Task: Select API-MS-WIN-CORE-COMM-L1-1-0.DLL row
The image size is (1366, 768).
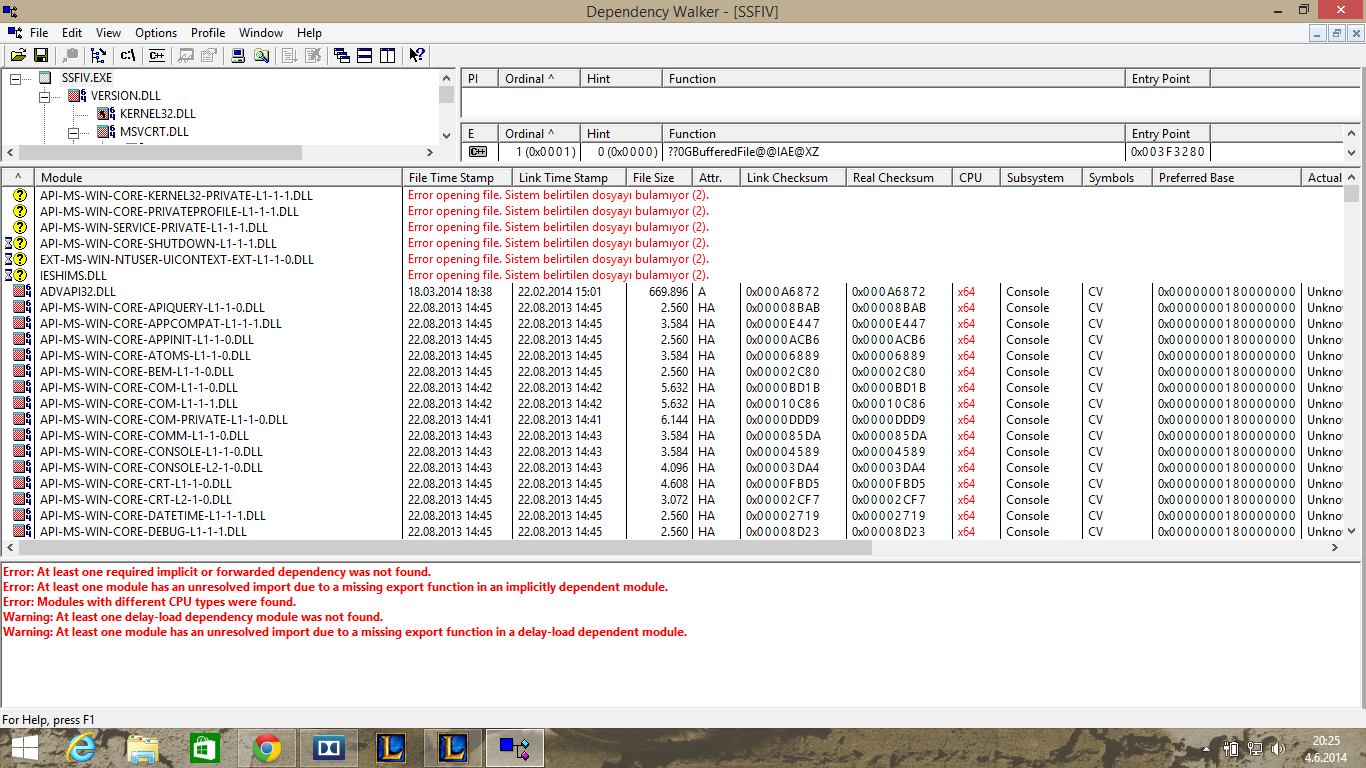Action: (144, 436)
